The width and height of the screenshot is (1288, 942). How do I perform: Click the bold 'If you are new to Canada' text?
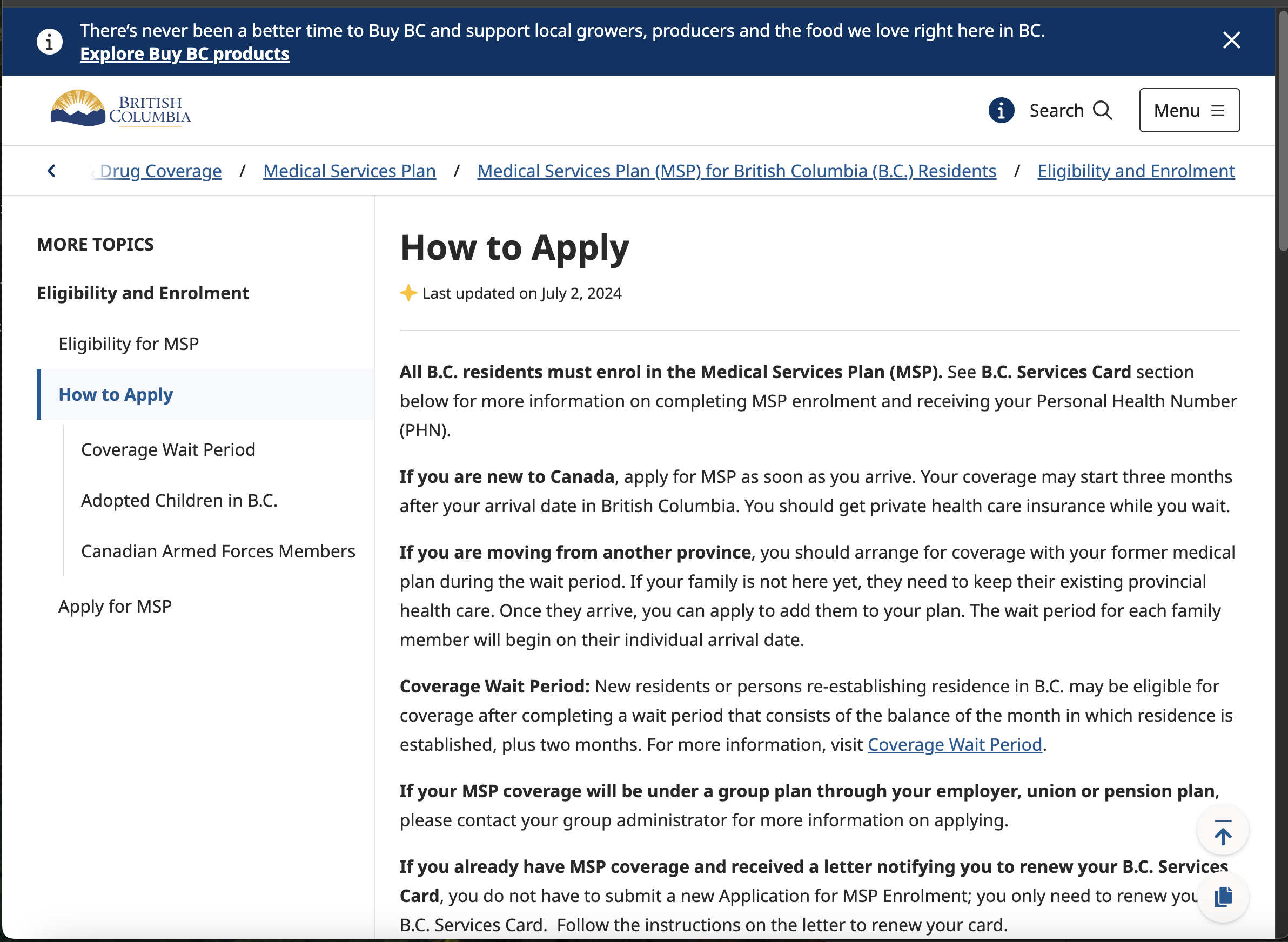click(507, 477)
